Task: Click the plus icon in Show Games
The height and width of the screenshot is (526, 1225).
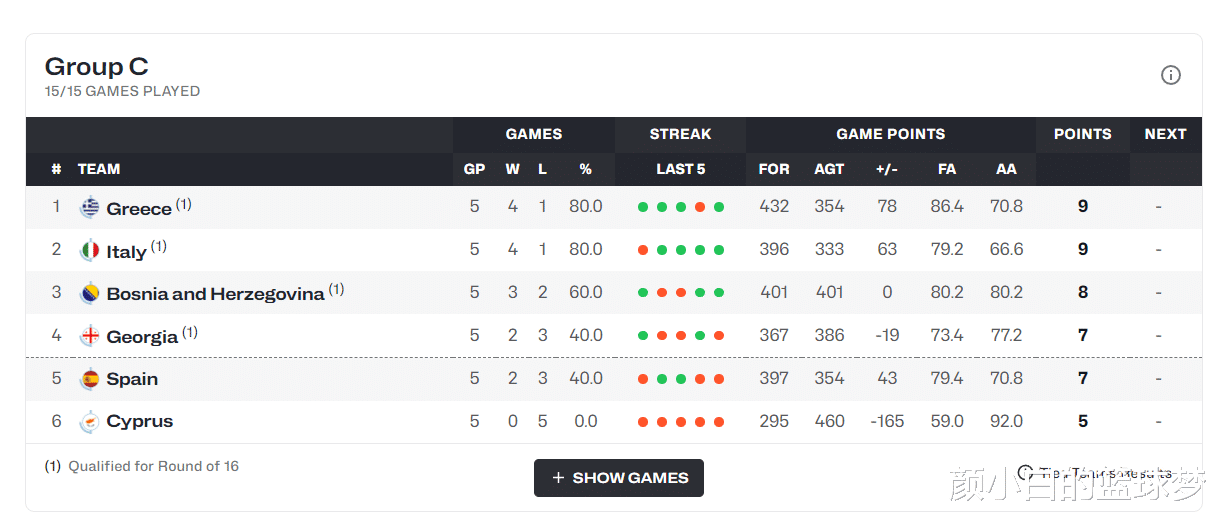Action: coord(558,478)
